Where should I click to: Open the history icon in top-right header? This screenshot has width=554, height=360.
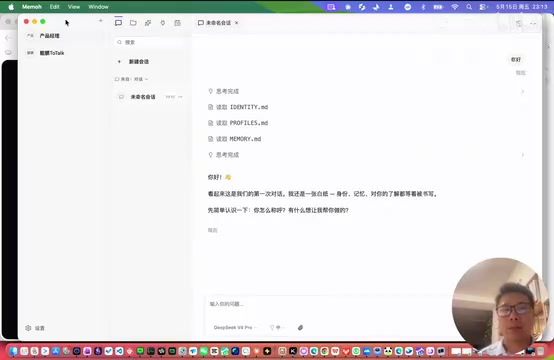pyautogui.click(x=519, y=23)
